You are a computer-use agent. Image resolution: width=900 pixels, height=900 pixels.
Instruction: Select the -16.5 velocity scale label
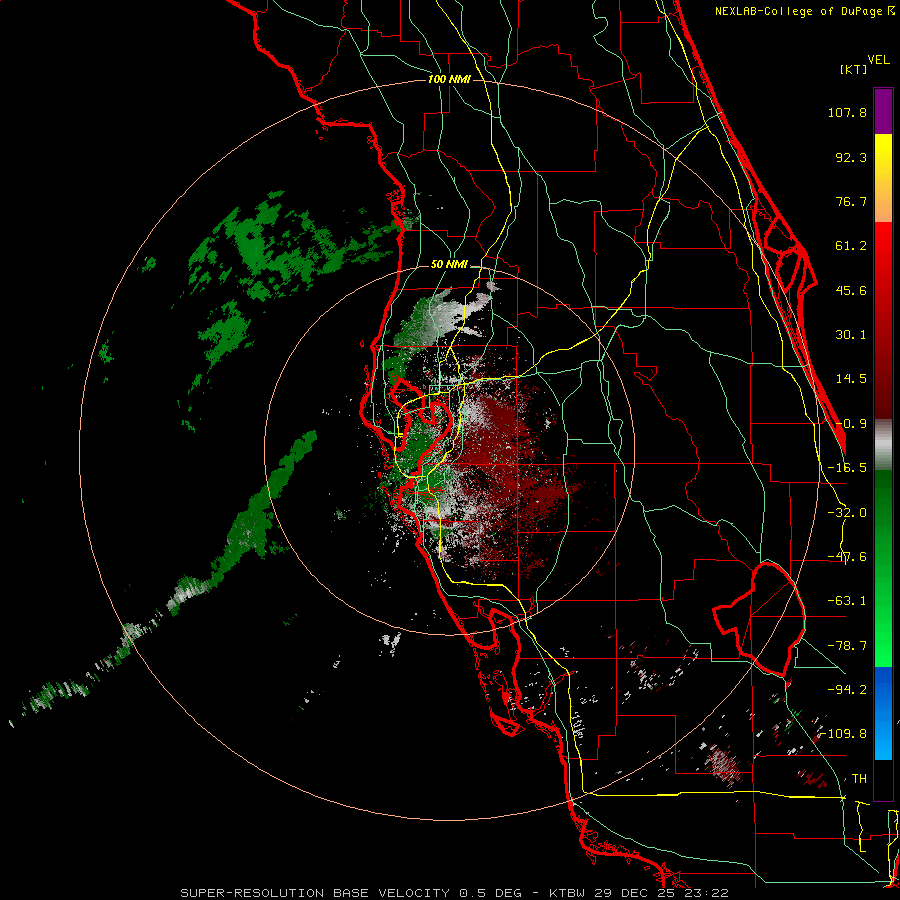point(847,468)
